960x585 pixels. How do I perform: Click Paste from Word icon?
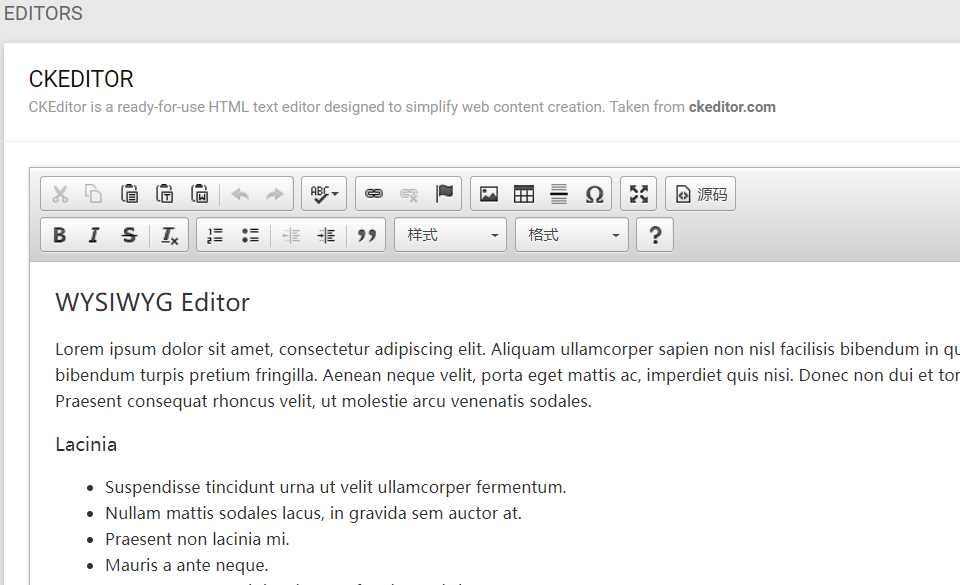click(200, 194)
